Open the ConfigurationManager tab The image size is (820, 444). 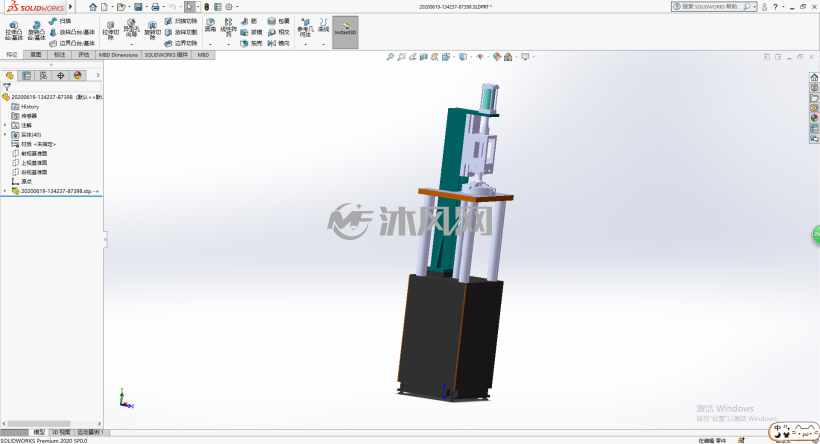pos(43,75)
